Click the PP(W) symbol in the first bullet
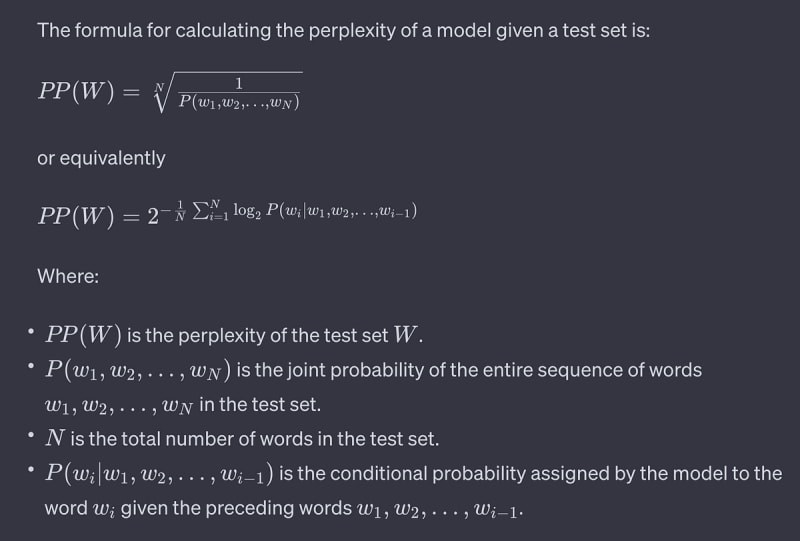The height and width of the screenshot is (541, 800). (84, 334)
